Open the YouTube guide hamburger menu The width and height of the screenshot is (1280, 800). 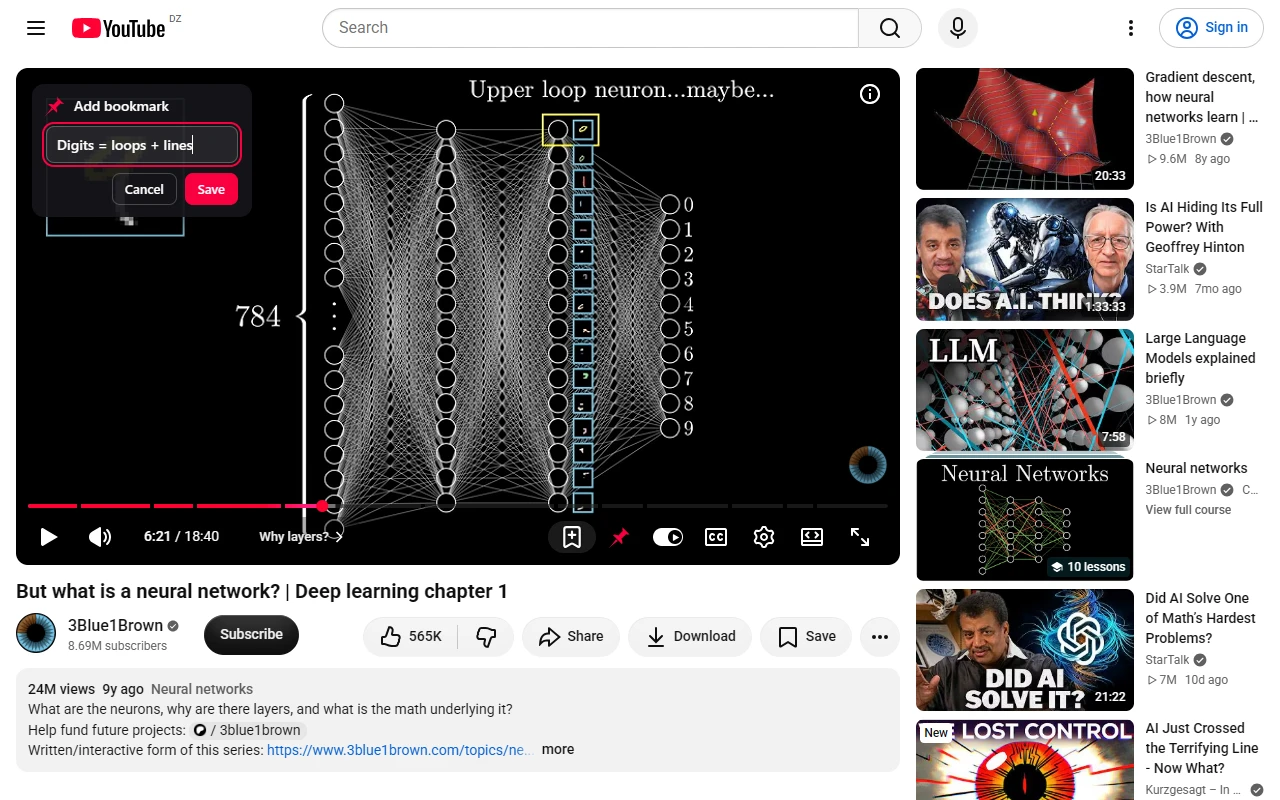pyautogui.click(x=36, y=28)
